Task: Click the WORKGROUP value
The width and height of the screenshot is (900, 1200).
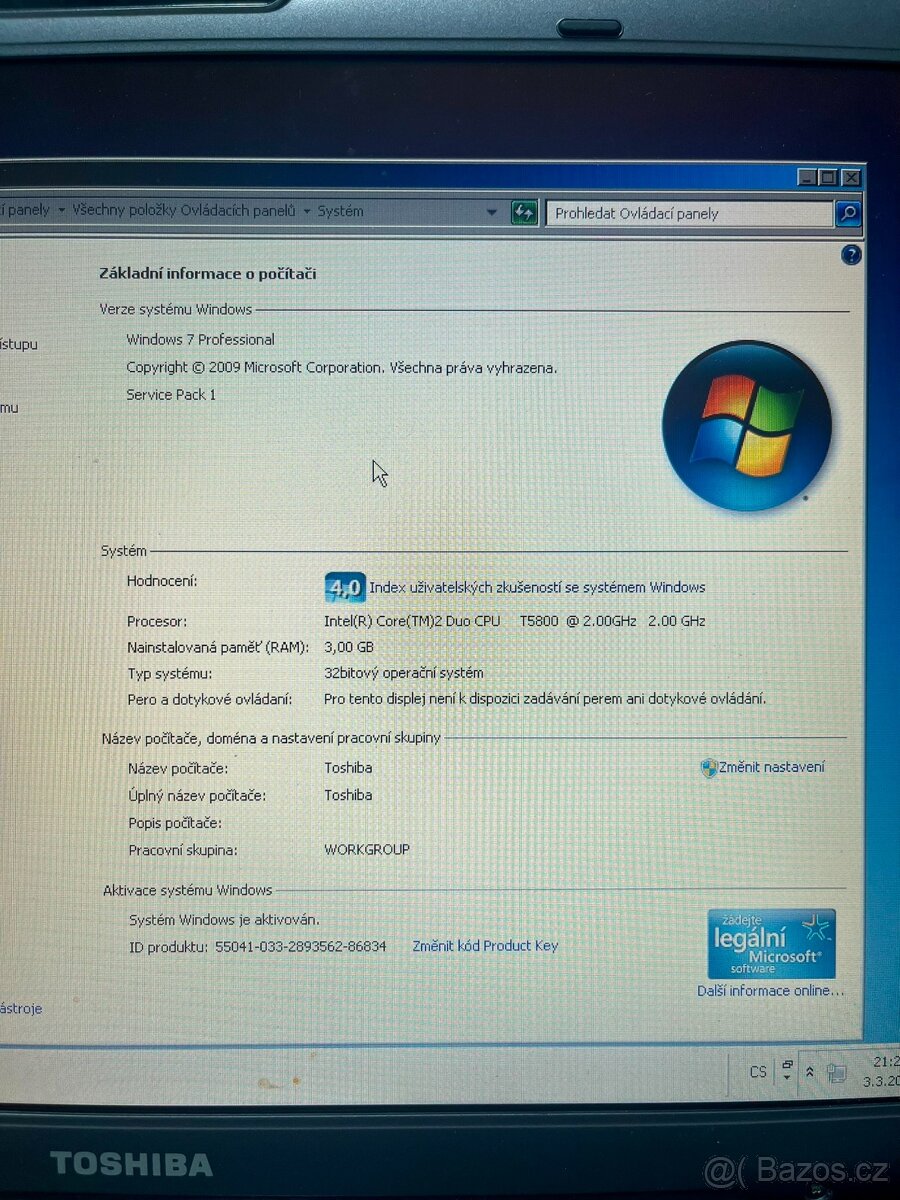Action: 367,850
